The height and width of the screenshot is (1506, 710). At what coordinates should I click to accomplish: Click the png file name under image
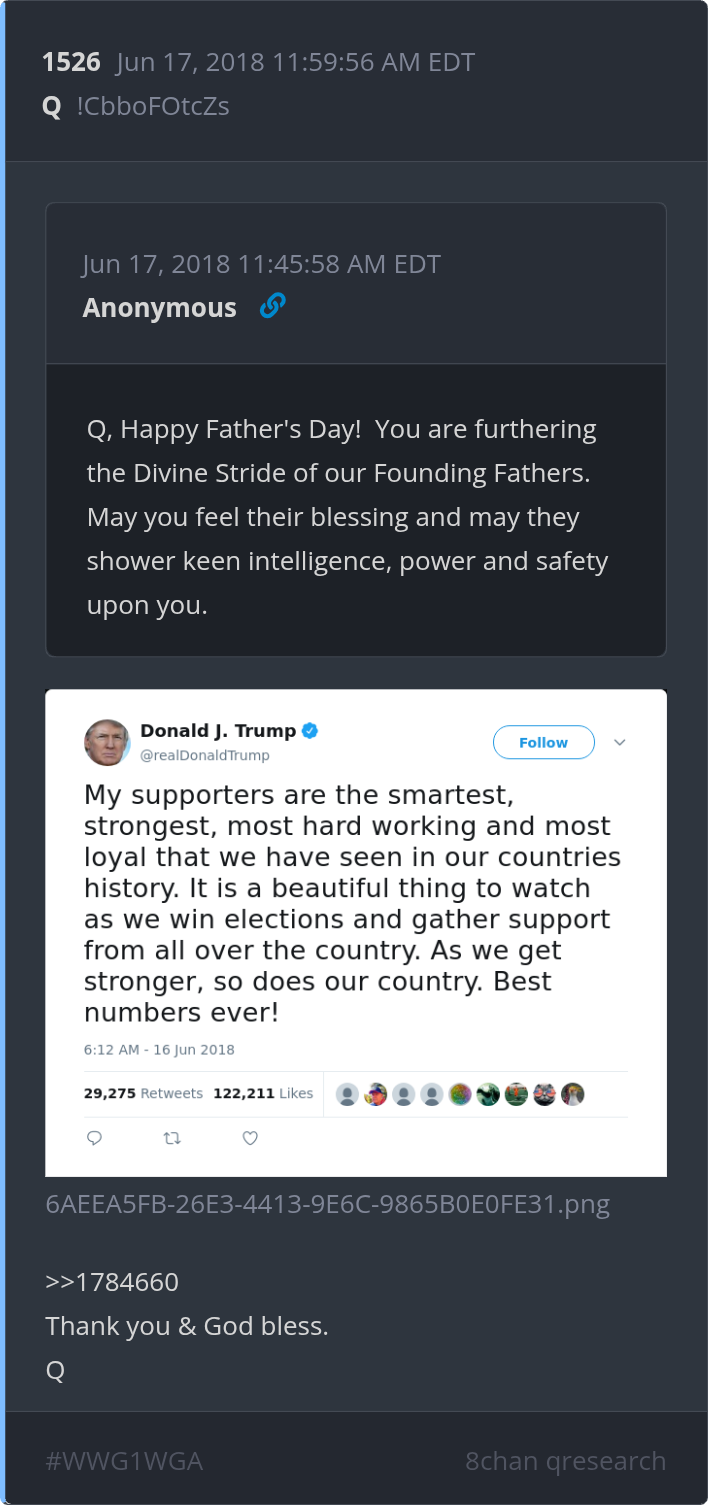[x=328, y=1204]
